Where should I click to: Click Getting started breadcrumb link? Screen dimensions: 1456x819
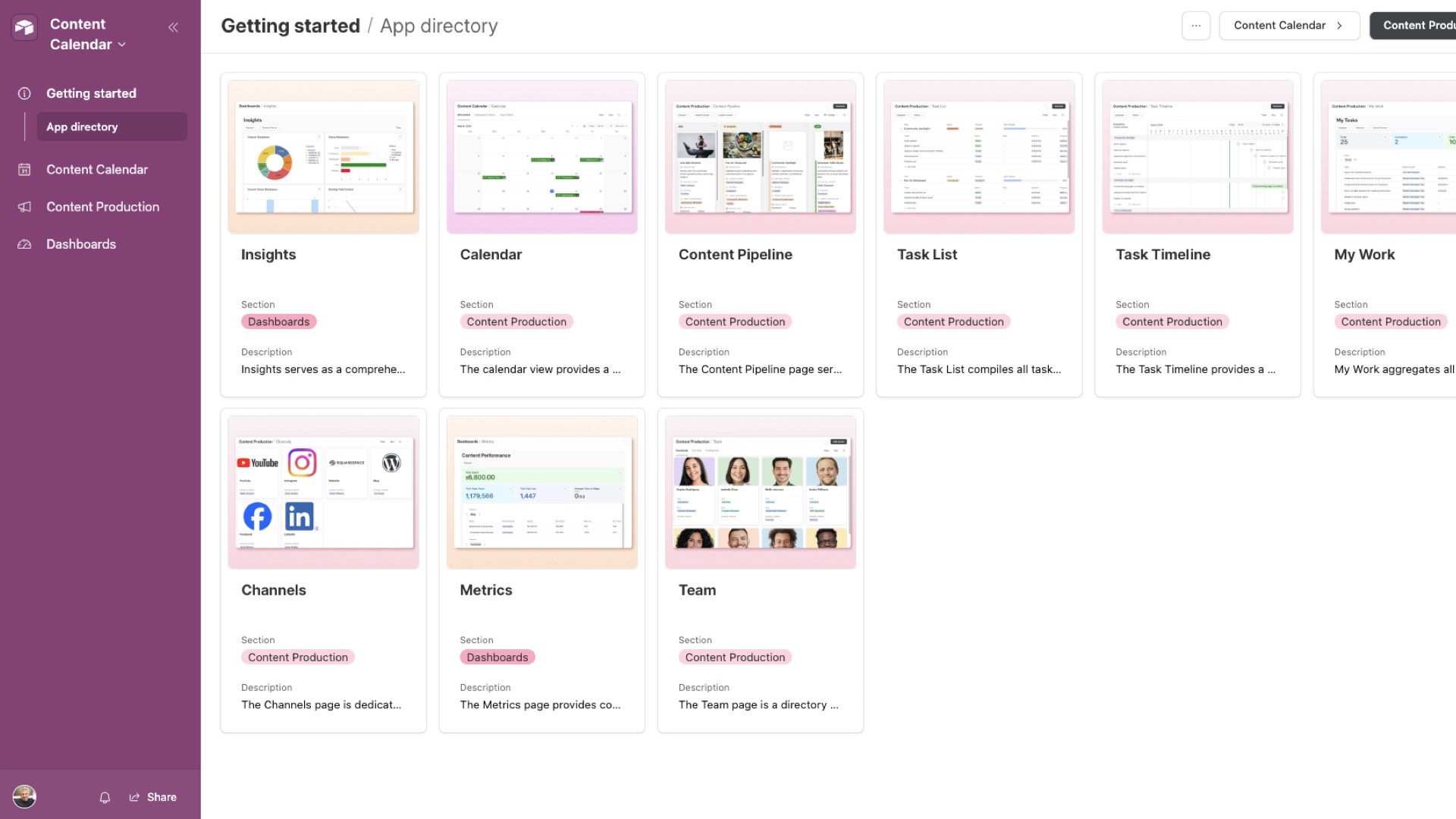[x=290, y=26]
